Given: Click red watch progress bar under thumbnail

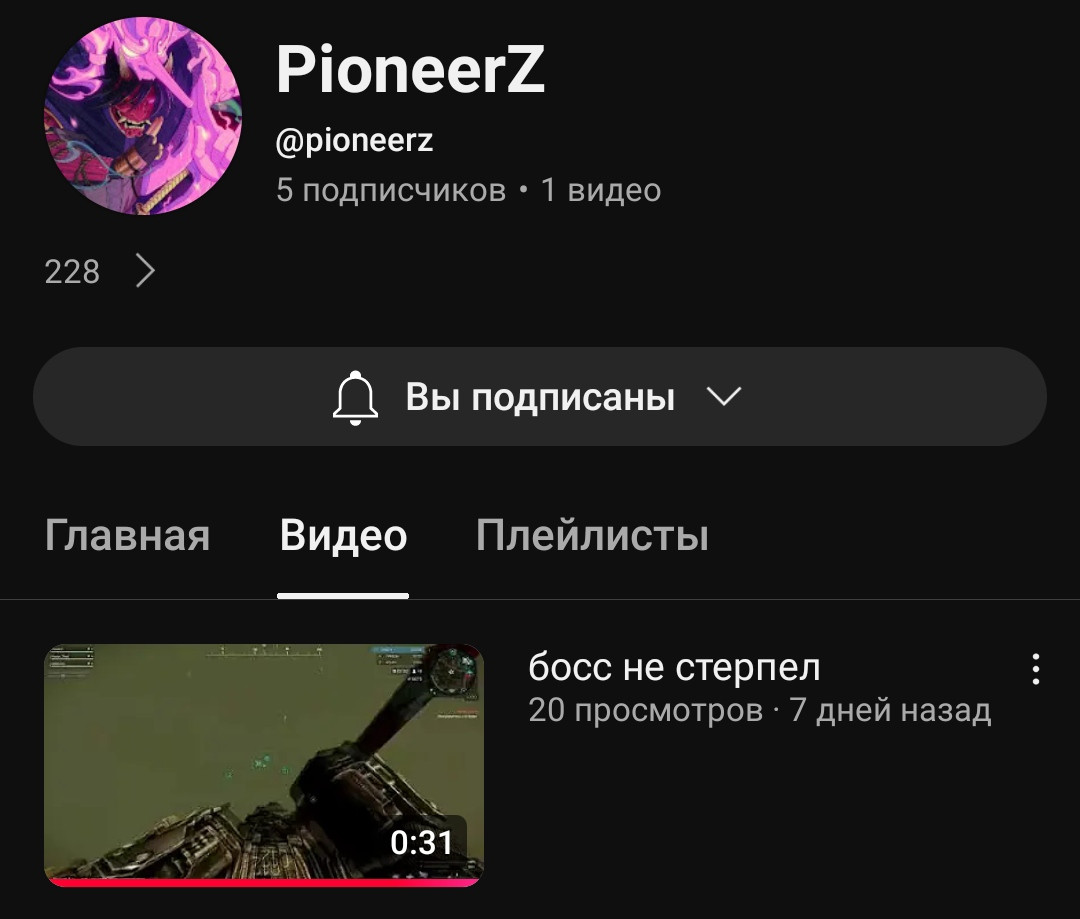Looking at the screenshot, I should (264, 882).
